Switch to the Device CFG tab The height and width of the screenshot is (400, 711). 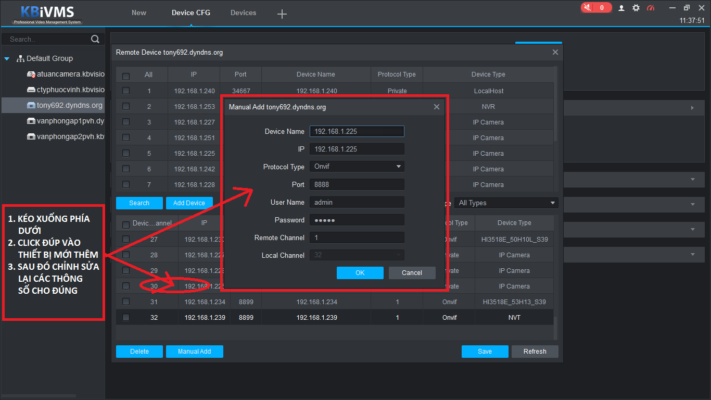[191, 13]
